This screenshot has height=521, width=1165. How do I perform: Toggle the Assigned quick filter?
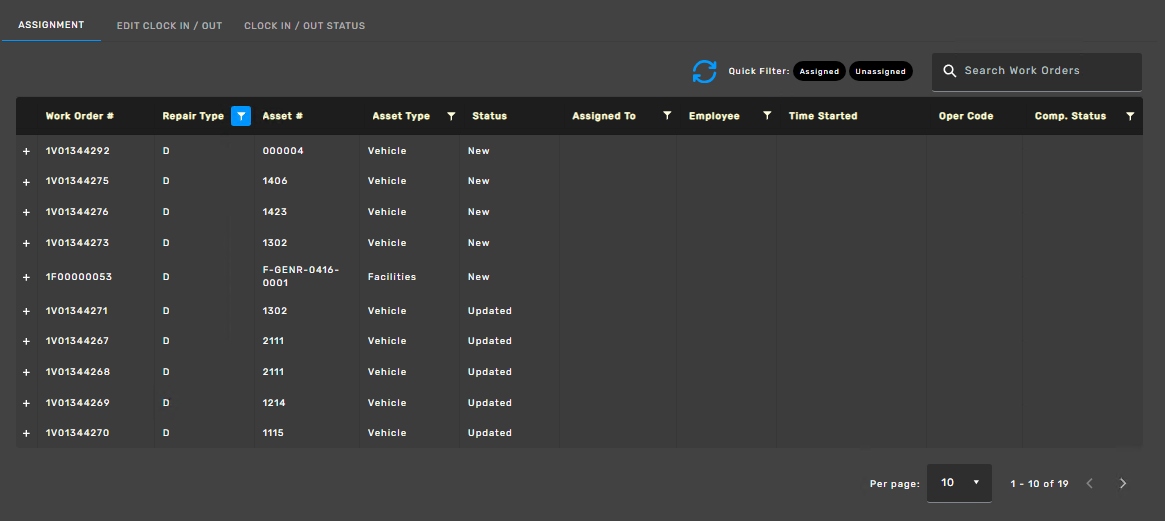(819, 72)
